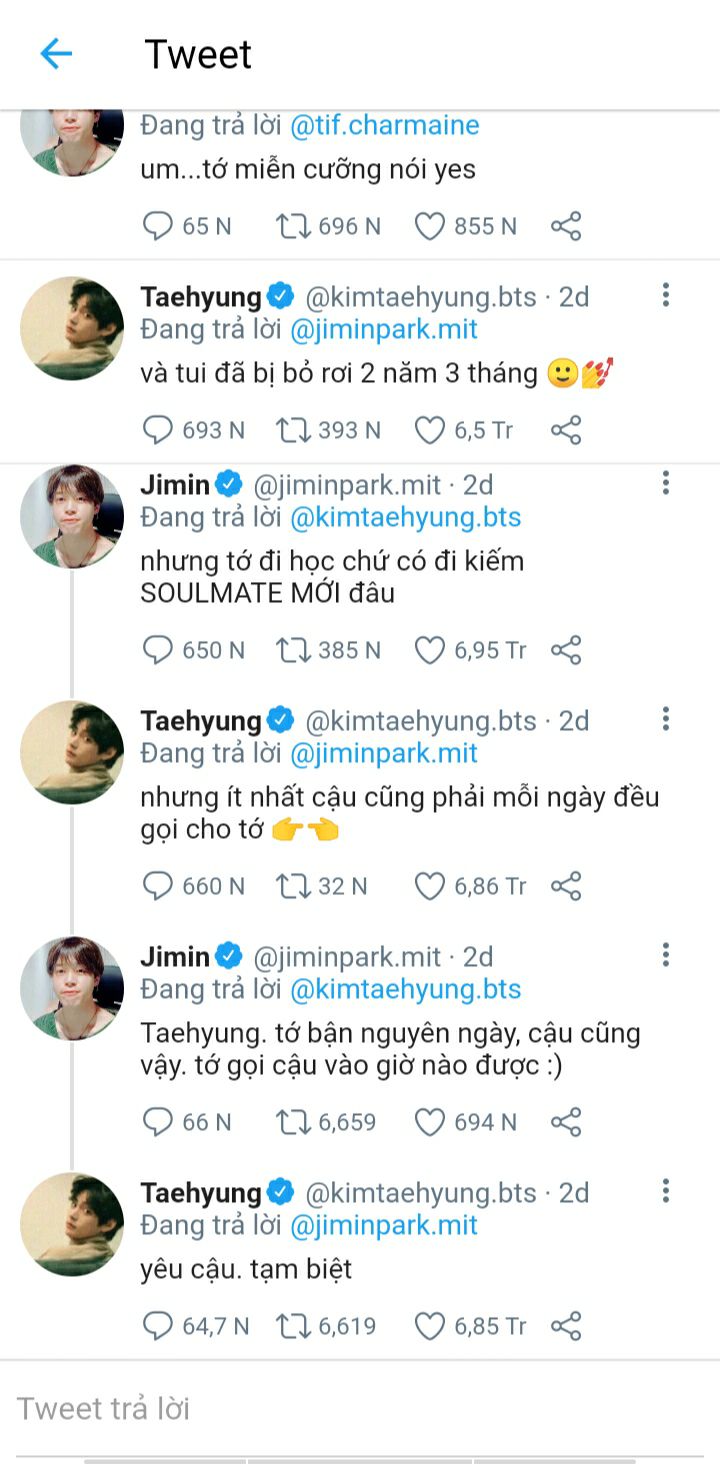
Task: Open the @kimtaehyung.bts mention in the "SOULMATE MỚI" tweet
Action: (405, 517)
